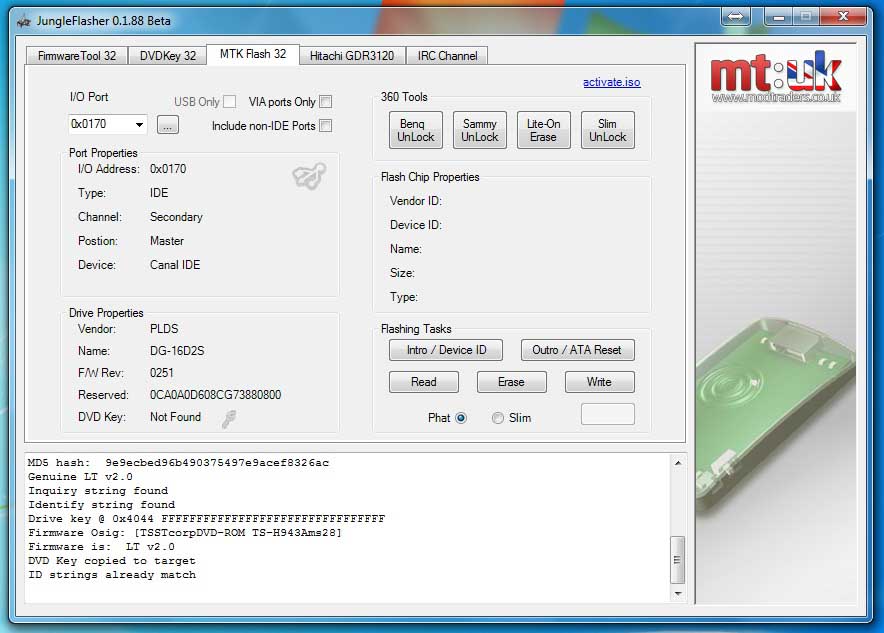Click the Outro / ATA Reset button

coord(577,350)
